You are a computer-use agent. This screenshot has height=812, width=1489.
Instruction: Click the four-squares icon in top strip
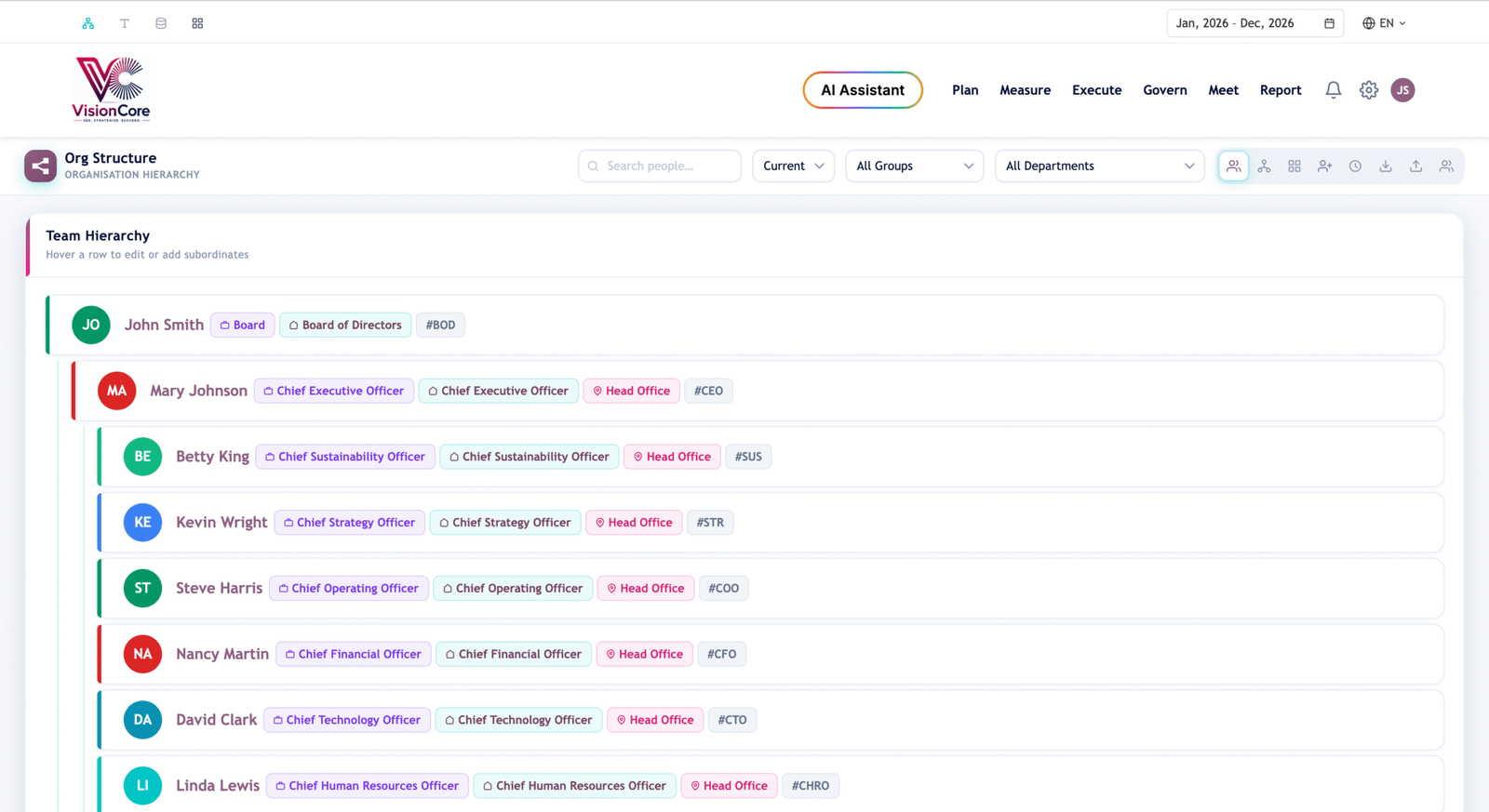pyautogui.click(x=197, y=23)
